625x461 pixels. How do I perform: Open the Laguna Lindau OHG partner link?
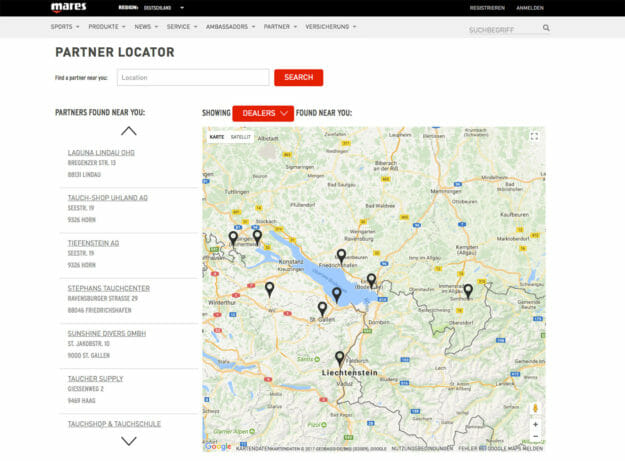[101, 153]
